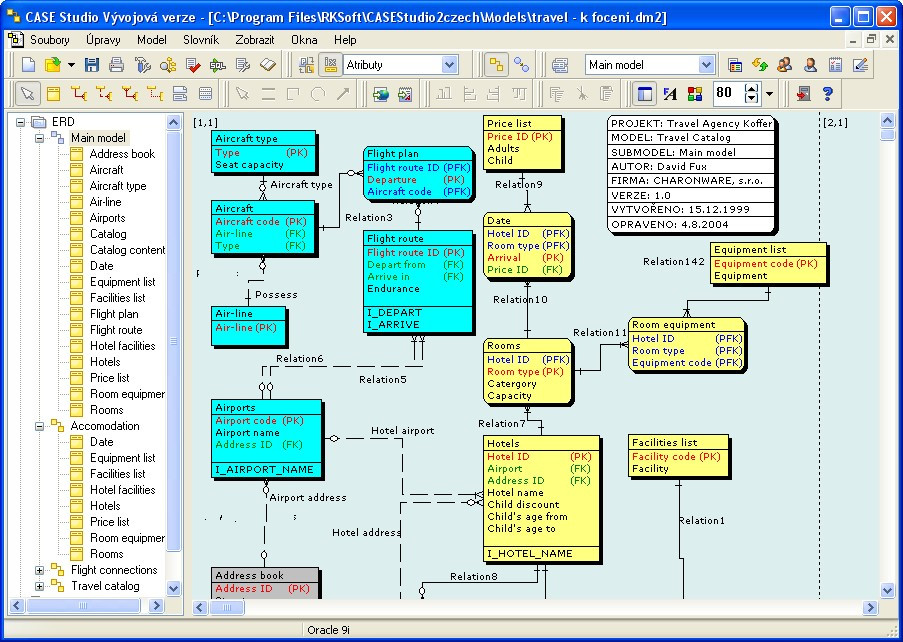
Task: Select Airports in the model tree
Action: (x=107, y=218)
